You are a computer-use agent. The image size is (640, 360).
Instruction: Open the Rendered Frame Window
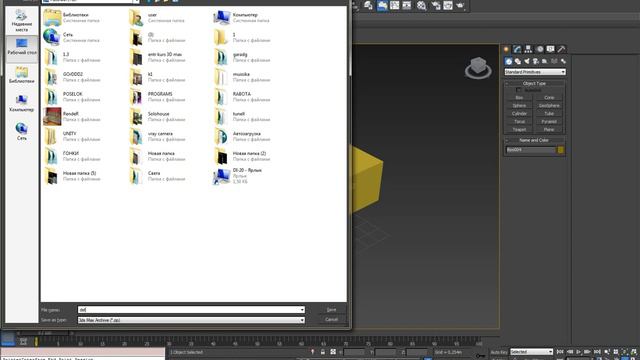[x=448, y=5]
